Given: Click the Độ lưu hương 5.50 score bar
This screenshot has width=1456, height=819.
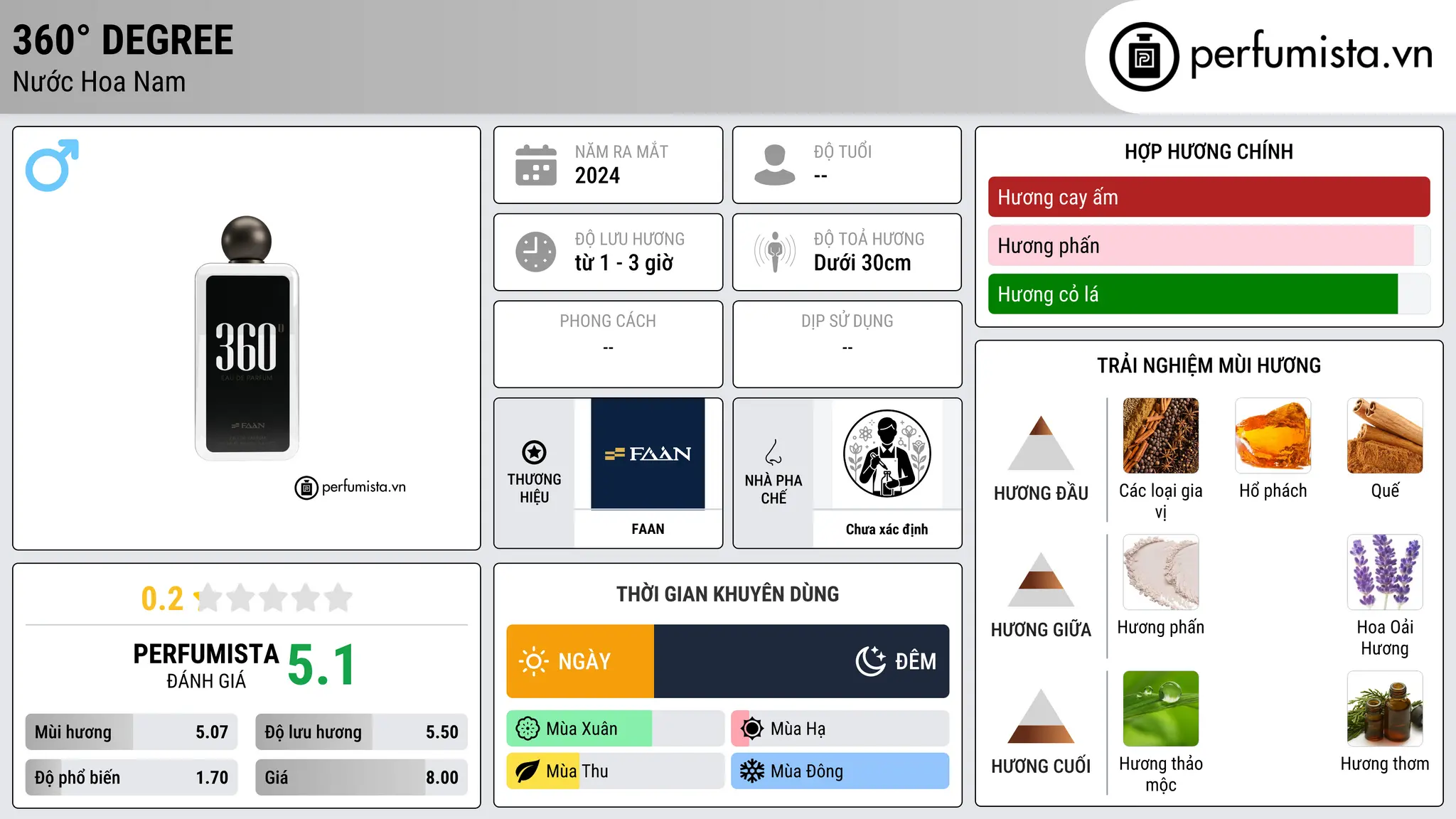Looking at the screenshot, I should pos(362,732).
